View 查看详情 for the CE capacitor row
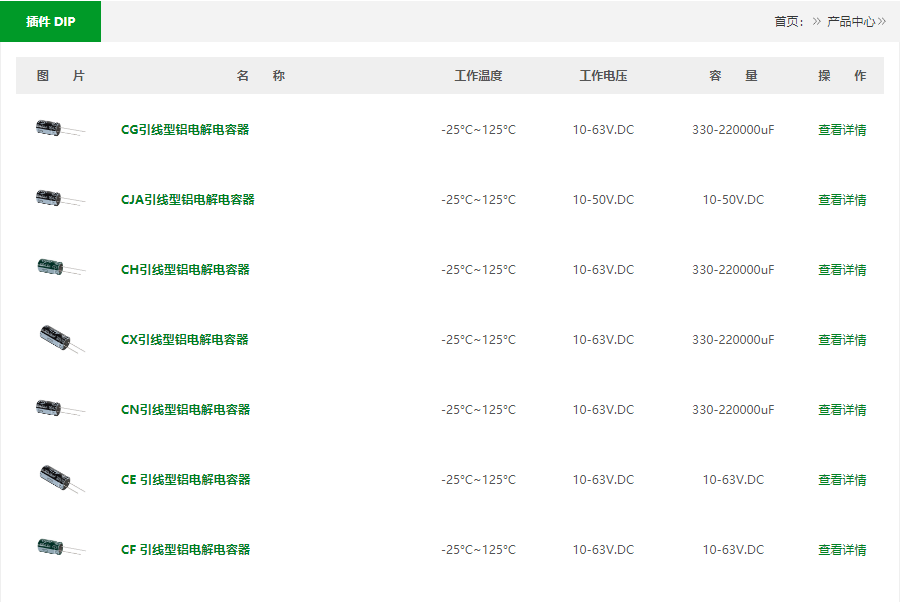 (x=842, y=480)
